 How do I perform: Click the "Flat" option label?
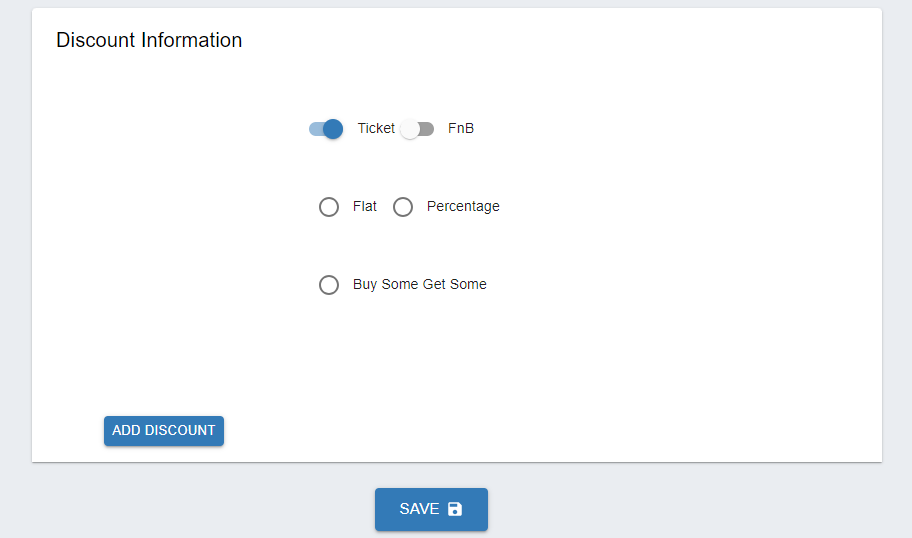[365, 206]
